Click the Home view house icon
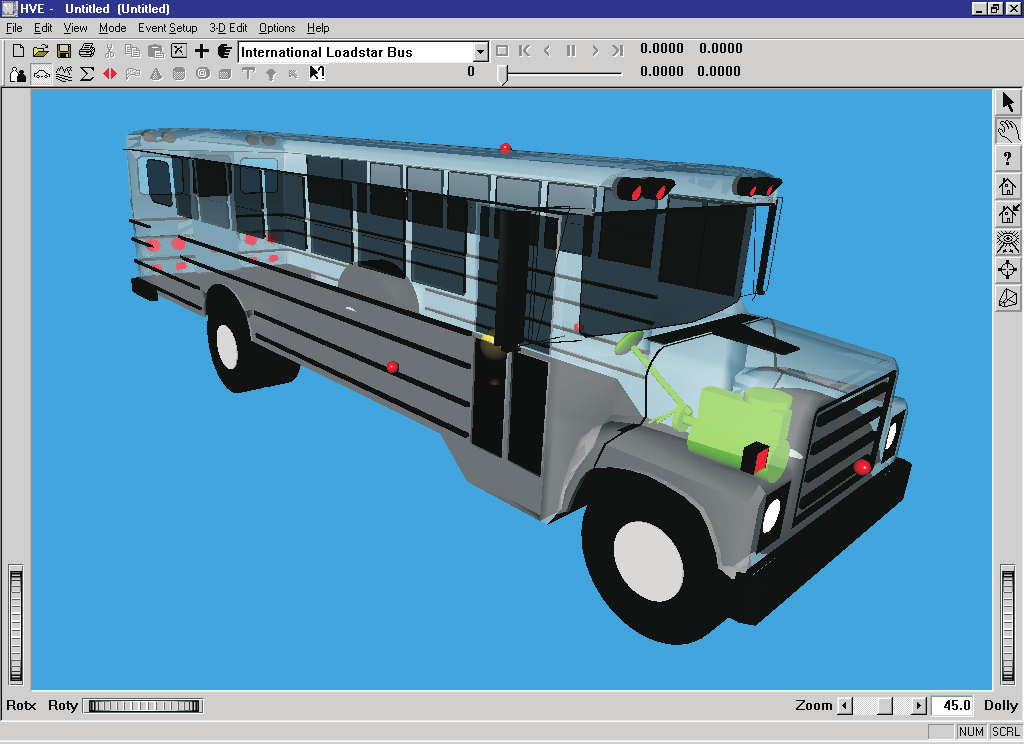The image size is (1024, 744). pos(1008,186)
